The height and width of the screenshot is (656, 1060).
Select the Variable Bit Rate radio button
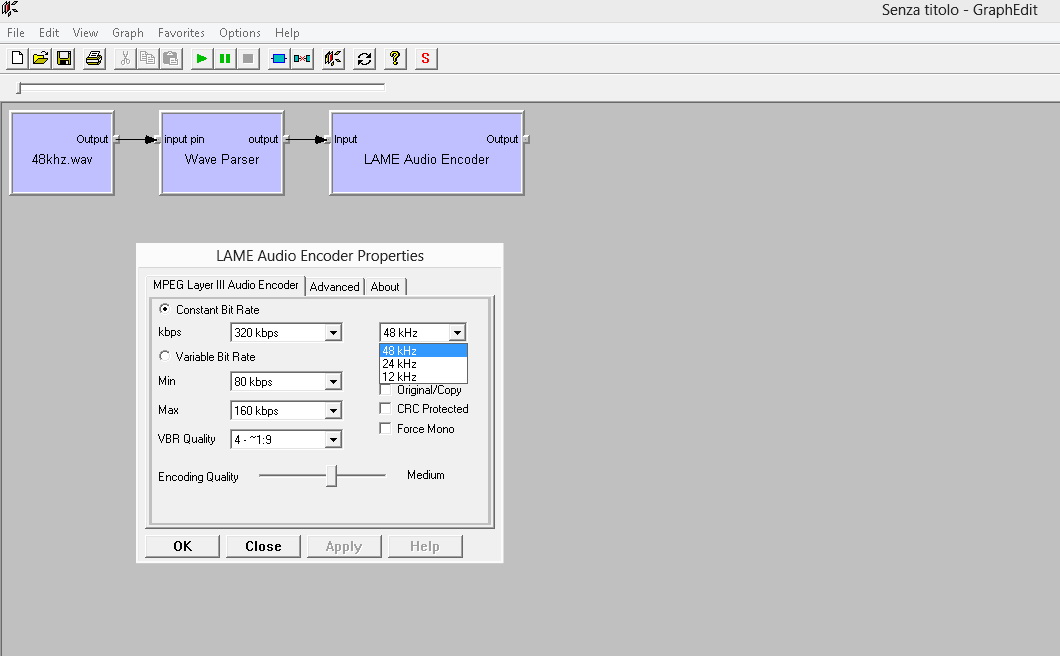[x=165, y=357]
